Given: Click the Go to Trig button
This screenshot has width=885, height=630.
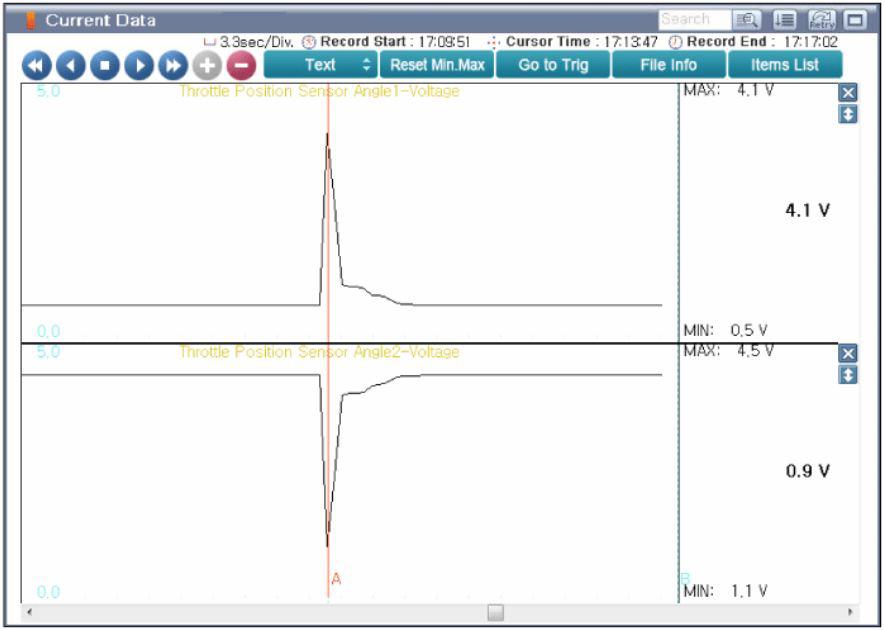Looking at the screenshot, I should coord(553,65).
